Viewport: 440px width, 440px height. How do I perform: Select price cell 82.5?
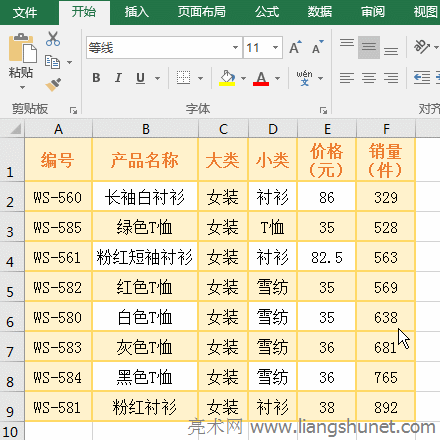point(327,257)
